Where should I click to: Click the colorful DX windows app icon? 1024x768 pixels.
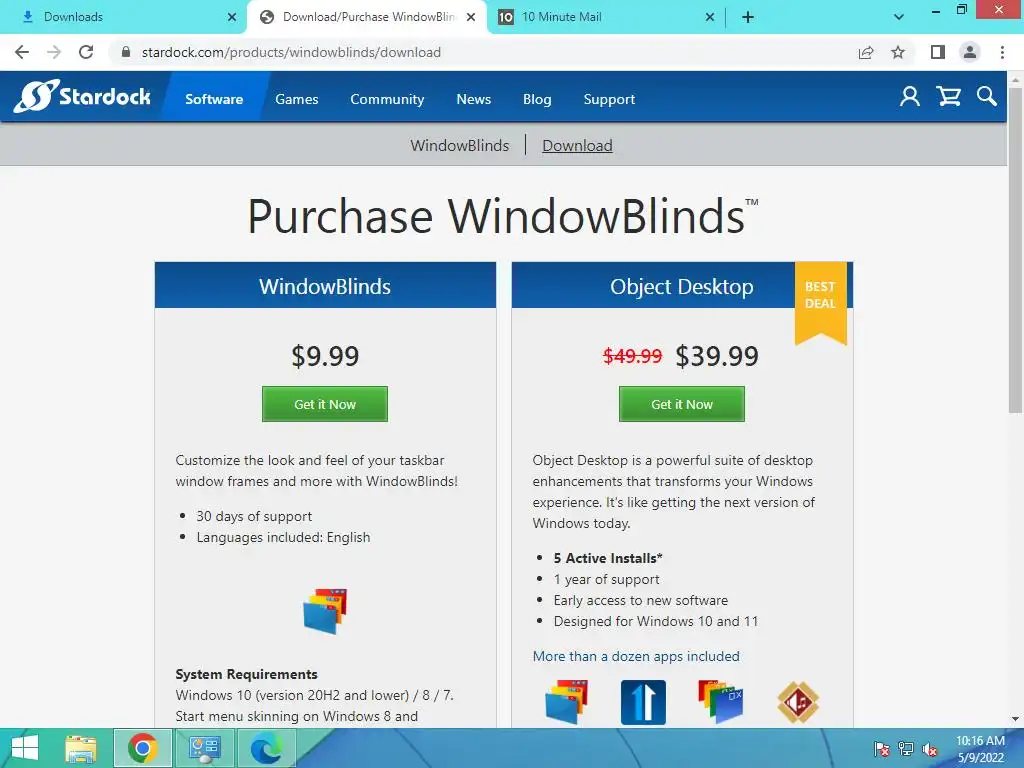720,702
